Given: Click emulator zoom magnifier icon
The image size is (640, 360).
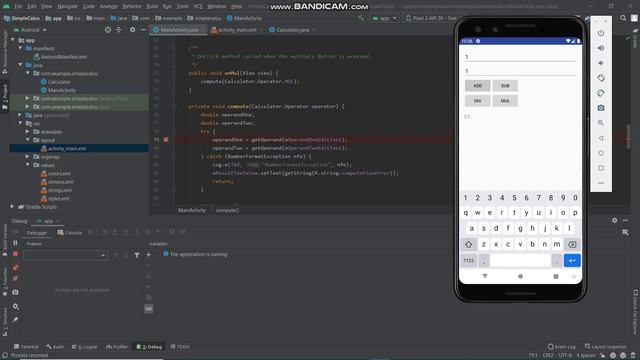Looking at the screenshot, I should pyautogui.click(x=601, y=123).
